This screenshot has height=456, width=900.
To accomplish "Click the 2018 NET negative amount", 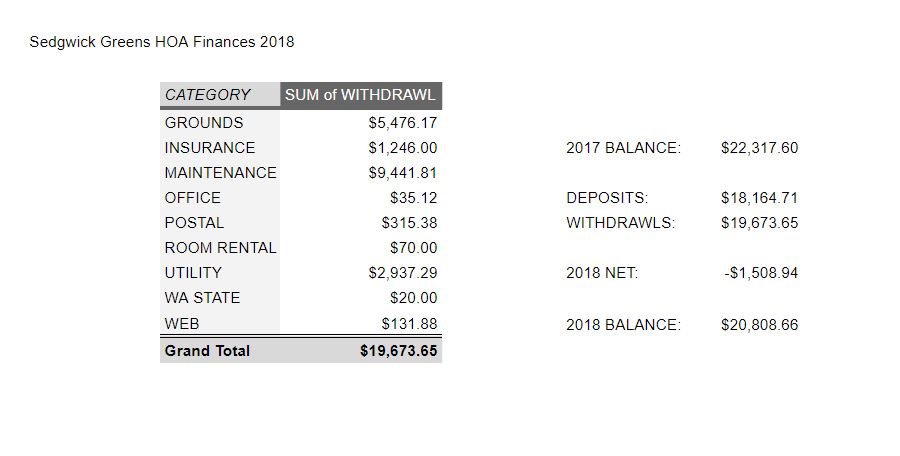I will tap(761, 273).
